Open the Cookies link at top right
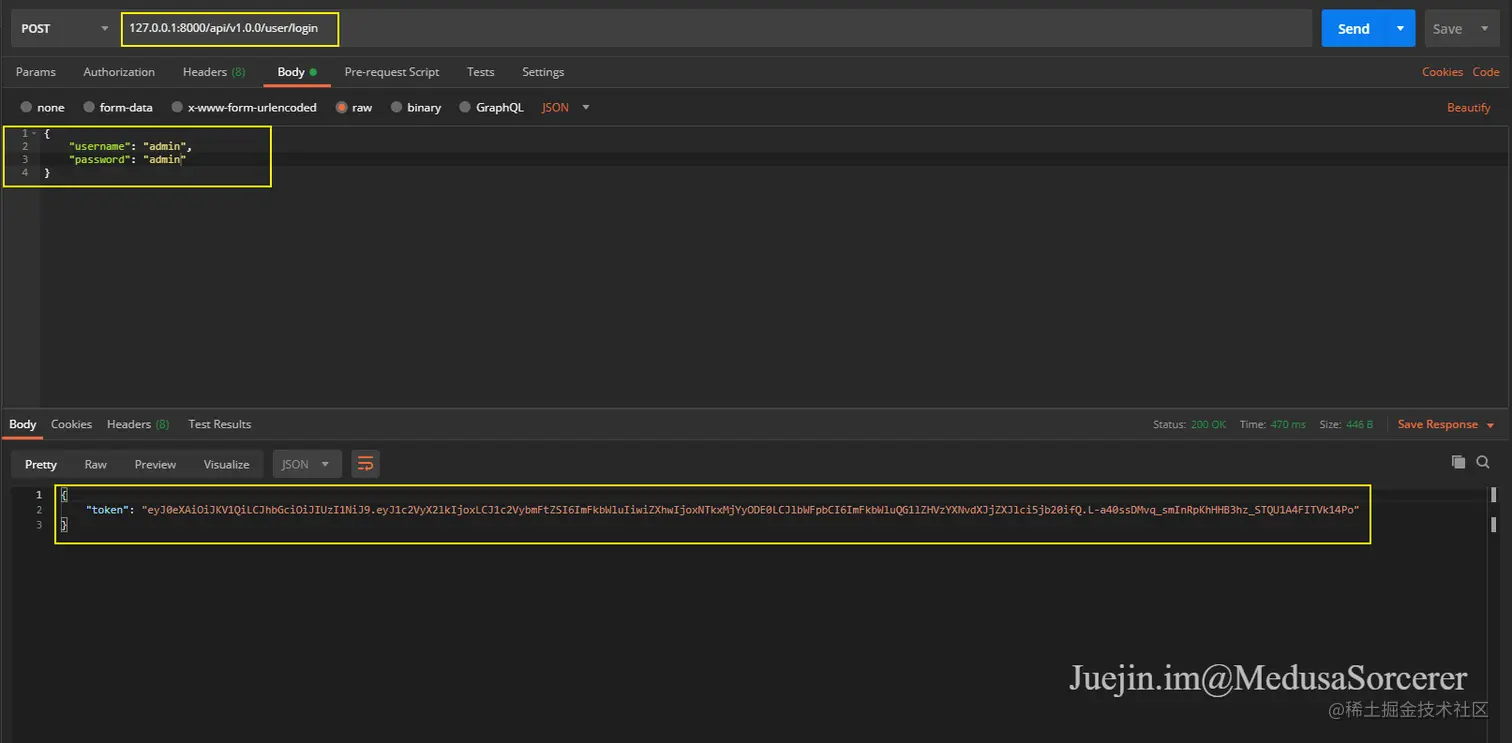The height and width of the screenshot is (743, 1512). click(1442, 72)
